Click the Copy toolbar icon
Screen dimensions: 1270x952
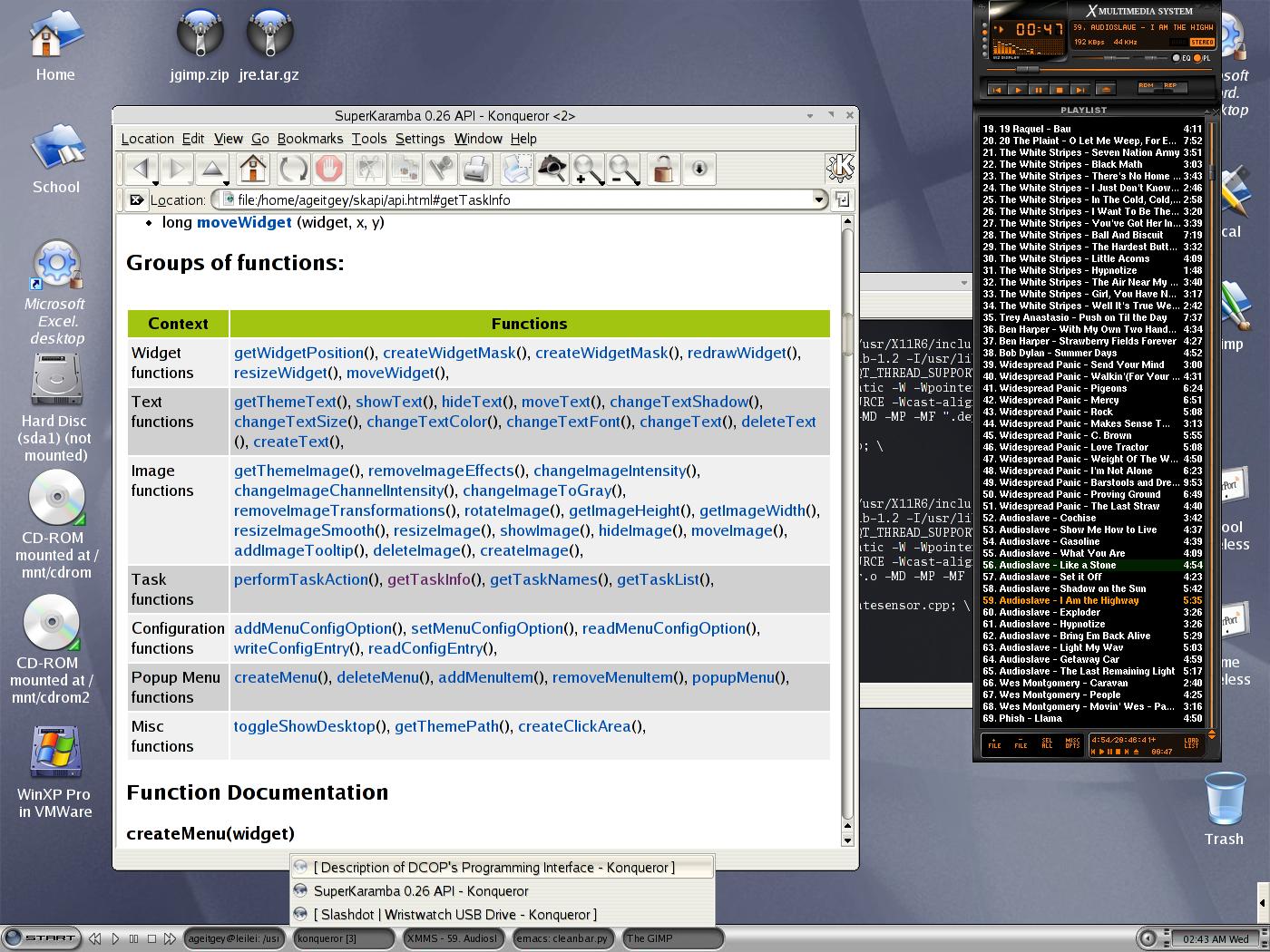(405, 169)
